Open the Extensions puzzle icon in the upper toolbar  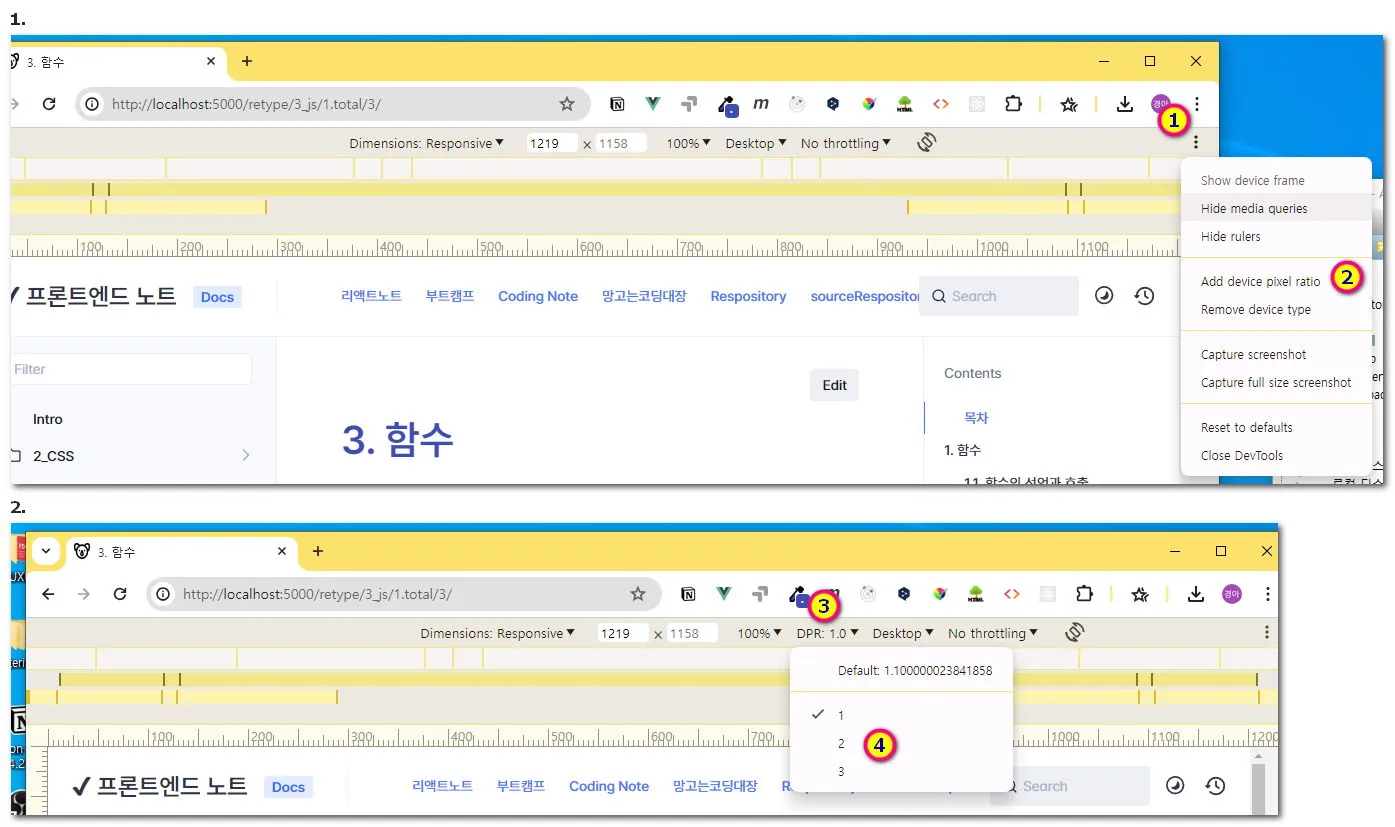click(x=1013, y=104)
